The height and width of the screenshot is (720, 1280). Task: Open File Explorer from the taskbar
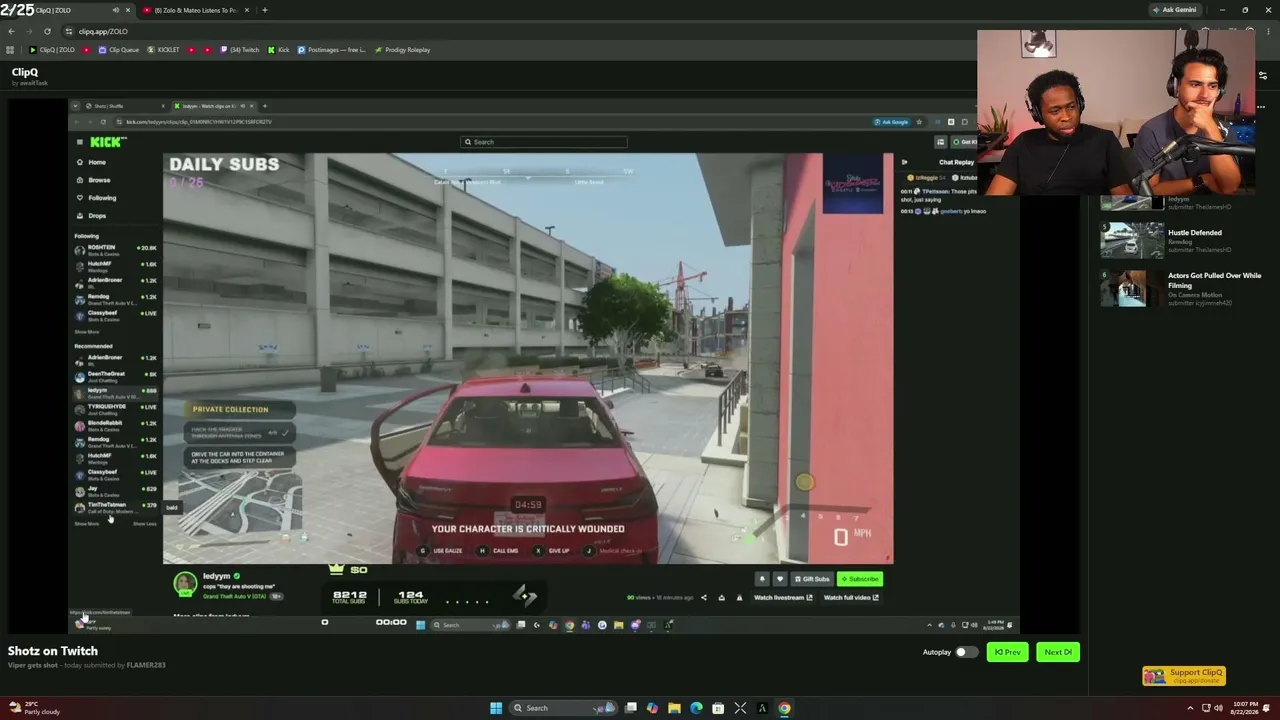click(x=674, y=708)
